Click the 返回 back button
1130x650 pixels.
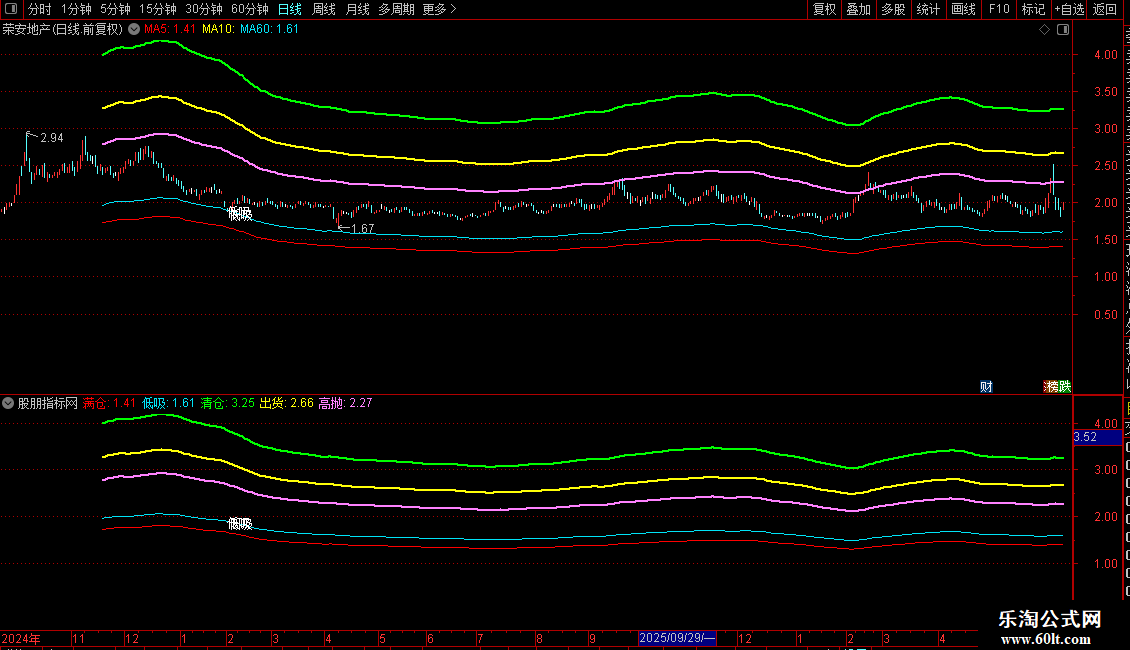coord(1104,9)
